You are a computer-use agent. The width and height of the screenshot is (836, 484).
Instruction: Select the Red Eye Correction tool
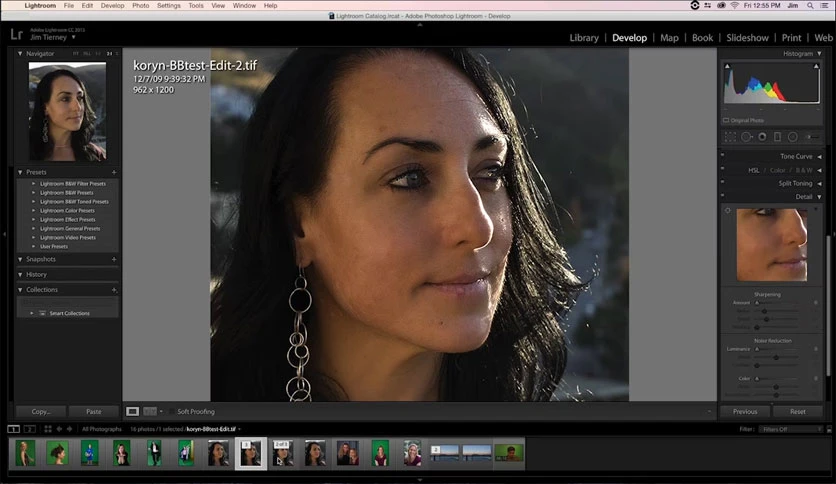click(762, 137)
